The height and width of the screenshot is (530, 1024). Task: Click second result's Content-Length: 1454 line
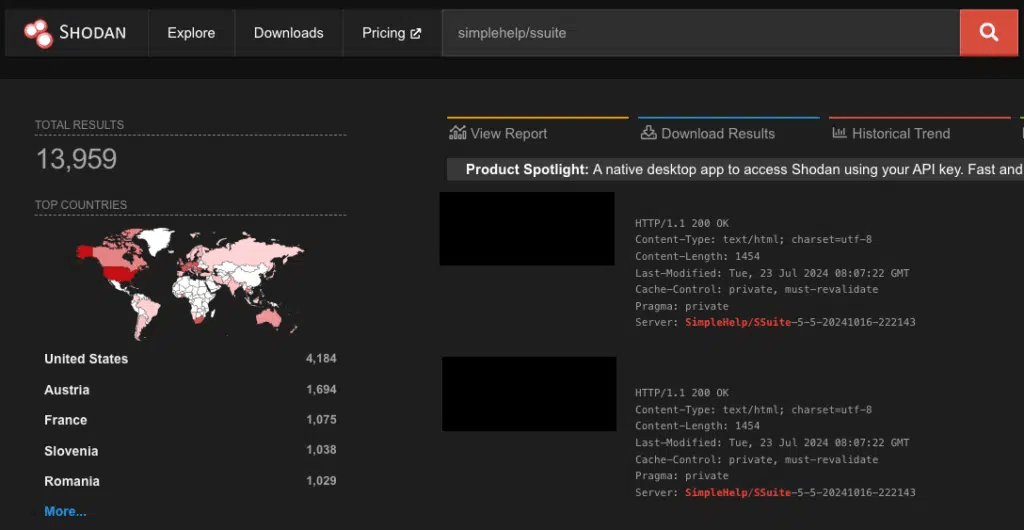tap(697, 426)
